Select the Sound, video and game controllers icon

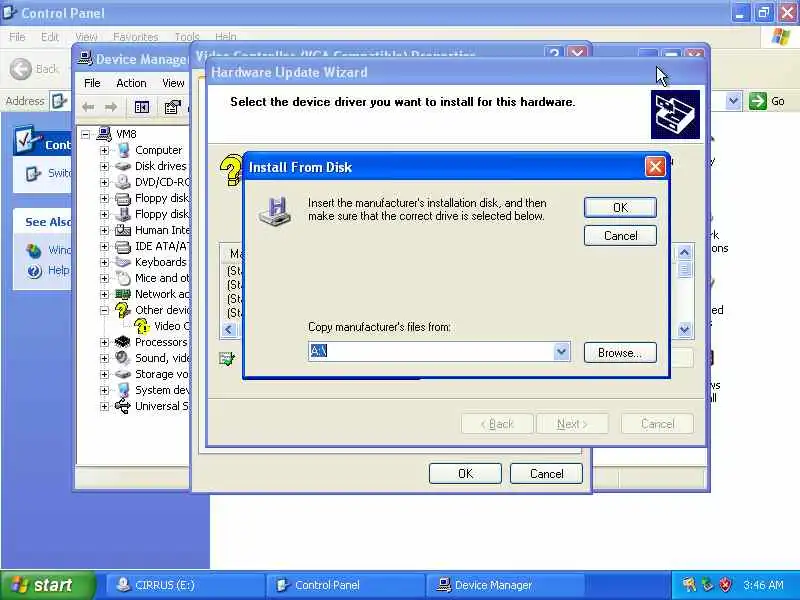[x=123, y=358]
